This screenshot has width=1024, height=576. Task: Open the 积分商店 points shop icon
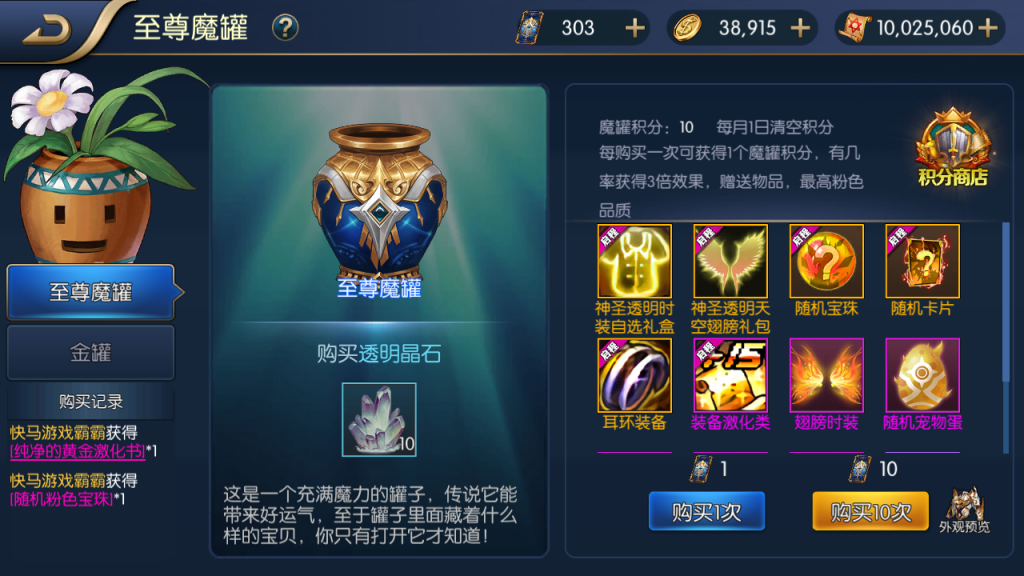pos(953,148)
